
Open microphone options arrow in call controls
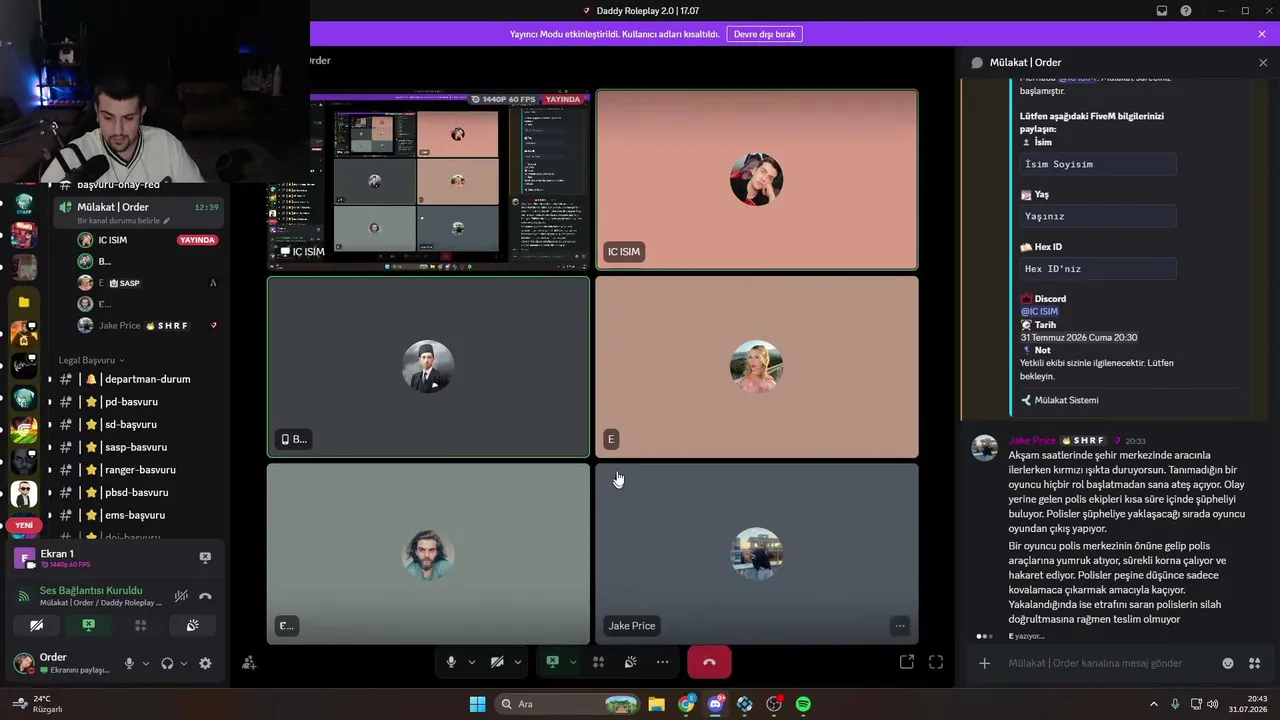pyautogui.click(x=471, y=662)
